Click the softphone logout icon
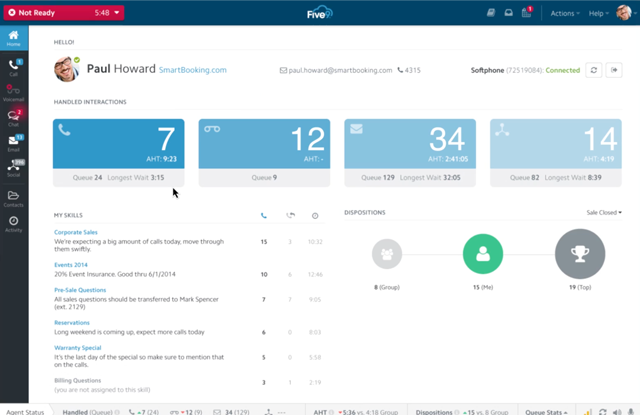This screenshot has width=640, height=415. click(x=615, y=70)
